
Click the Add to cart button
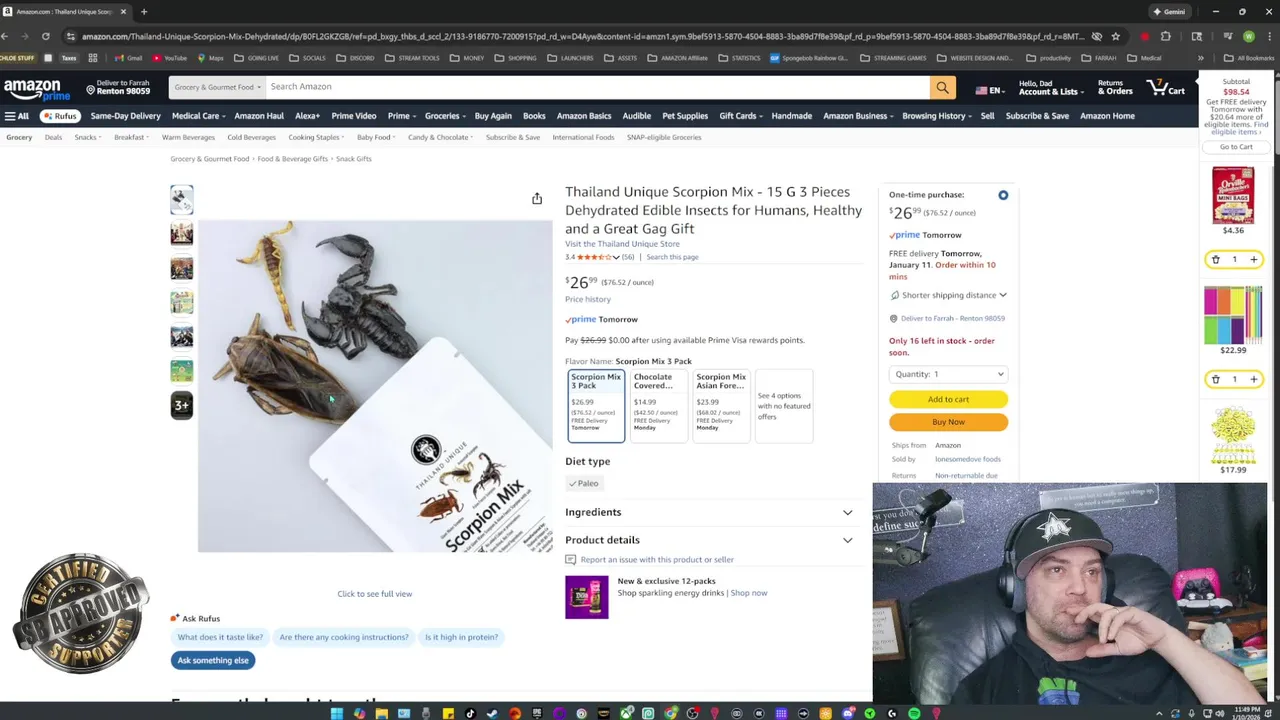pos(948,399)
